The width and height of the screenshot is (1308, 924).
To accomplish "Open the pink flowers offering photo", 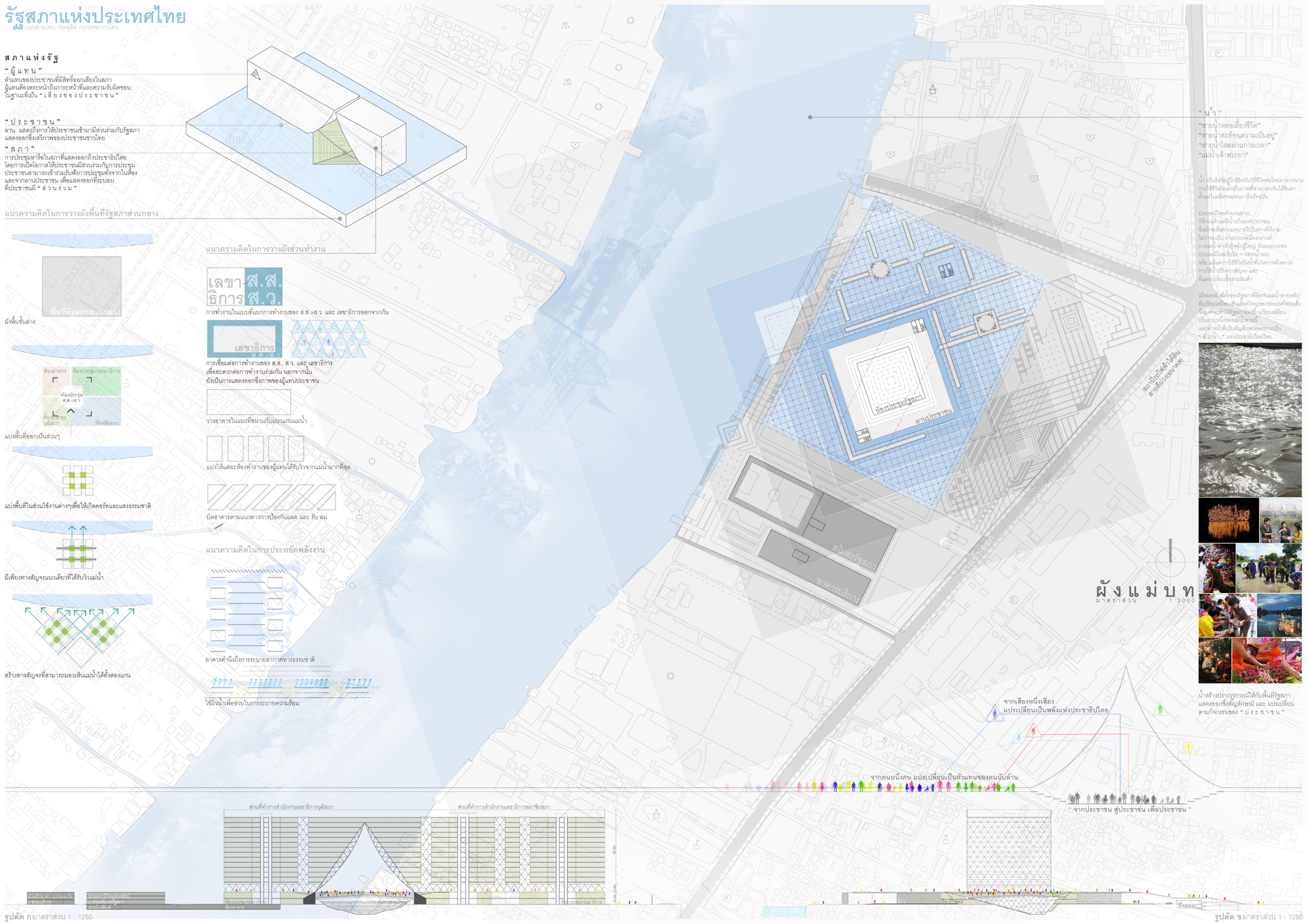I will [x=1266, y=661].
